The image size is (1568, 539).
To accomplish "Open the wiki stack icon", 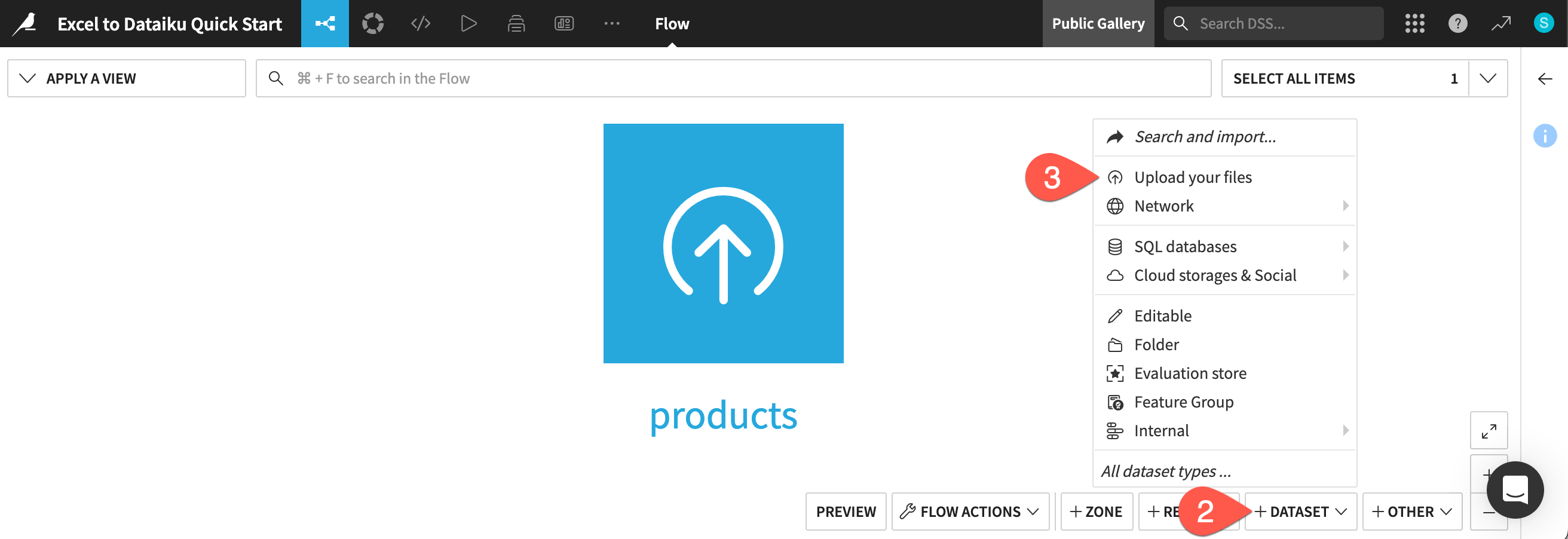I will pos(516,24).
